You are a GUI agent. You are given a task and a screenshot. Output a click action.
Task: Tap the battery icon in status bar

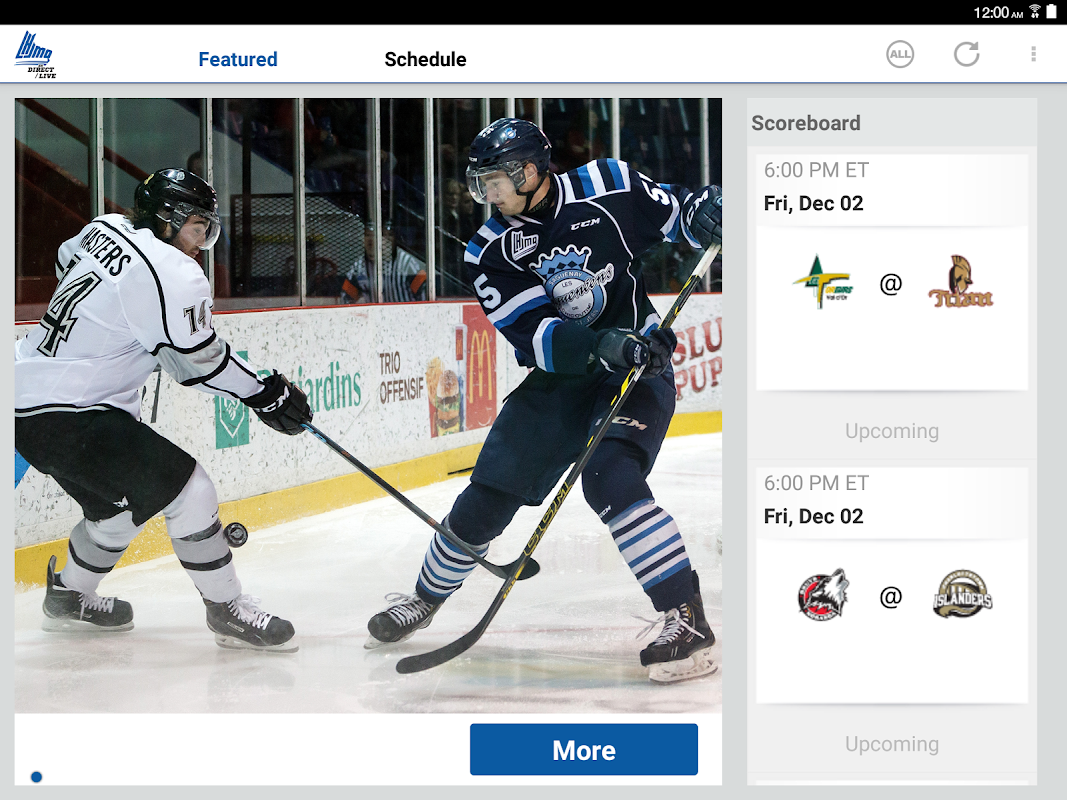(x=1051, y=12)
